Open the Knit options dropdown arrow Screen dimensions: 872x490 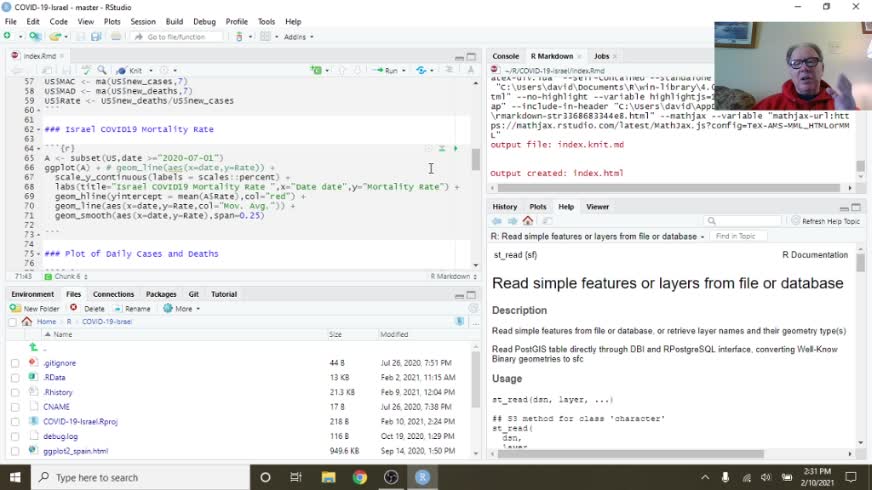coord(151,71)
